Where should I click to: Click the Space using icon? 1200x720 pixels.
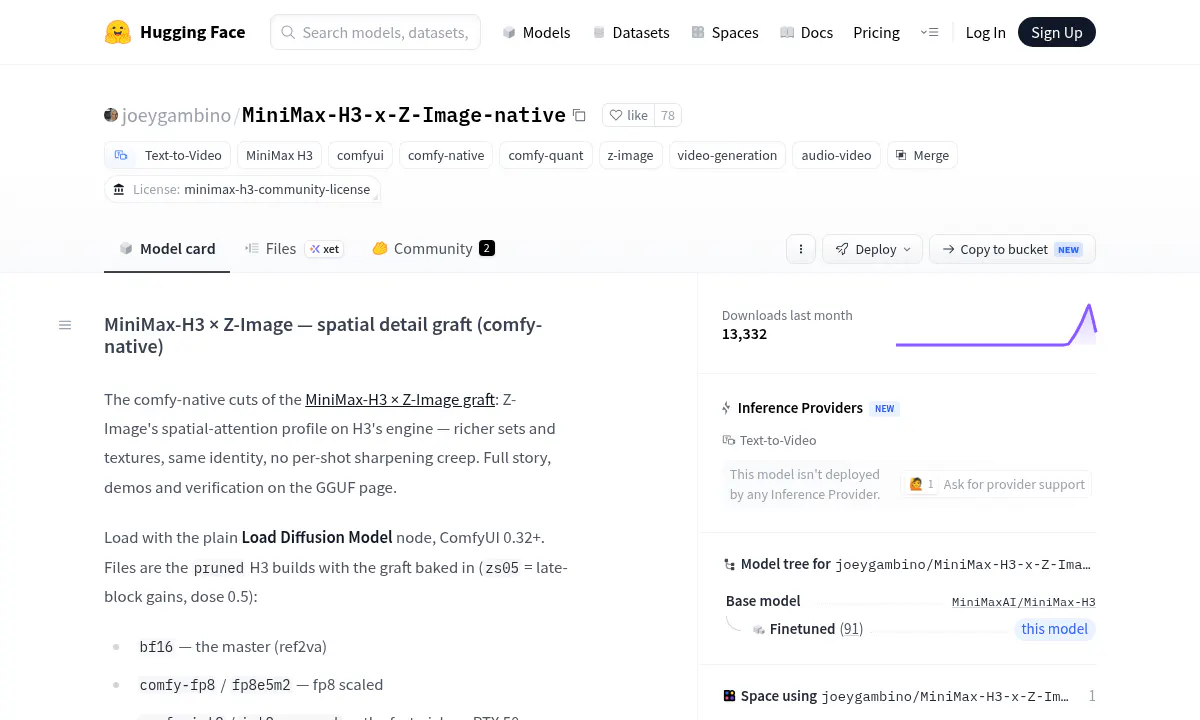click(x=729, y=696)
